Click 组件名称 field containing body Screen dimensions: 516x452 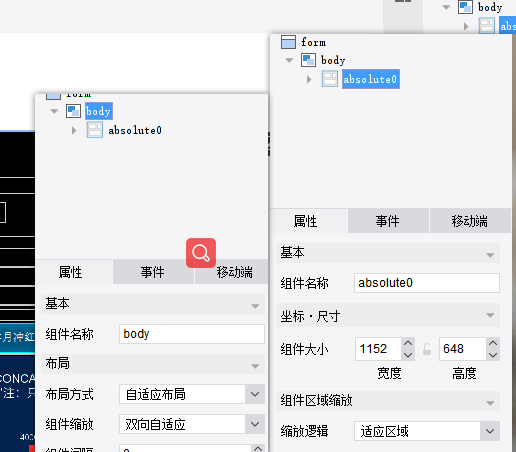point(192,334)
